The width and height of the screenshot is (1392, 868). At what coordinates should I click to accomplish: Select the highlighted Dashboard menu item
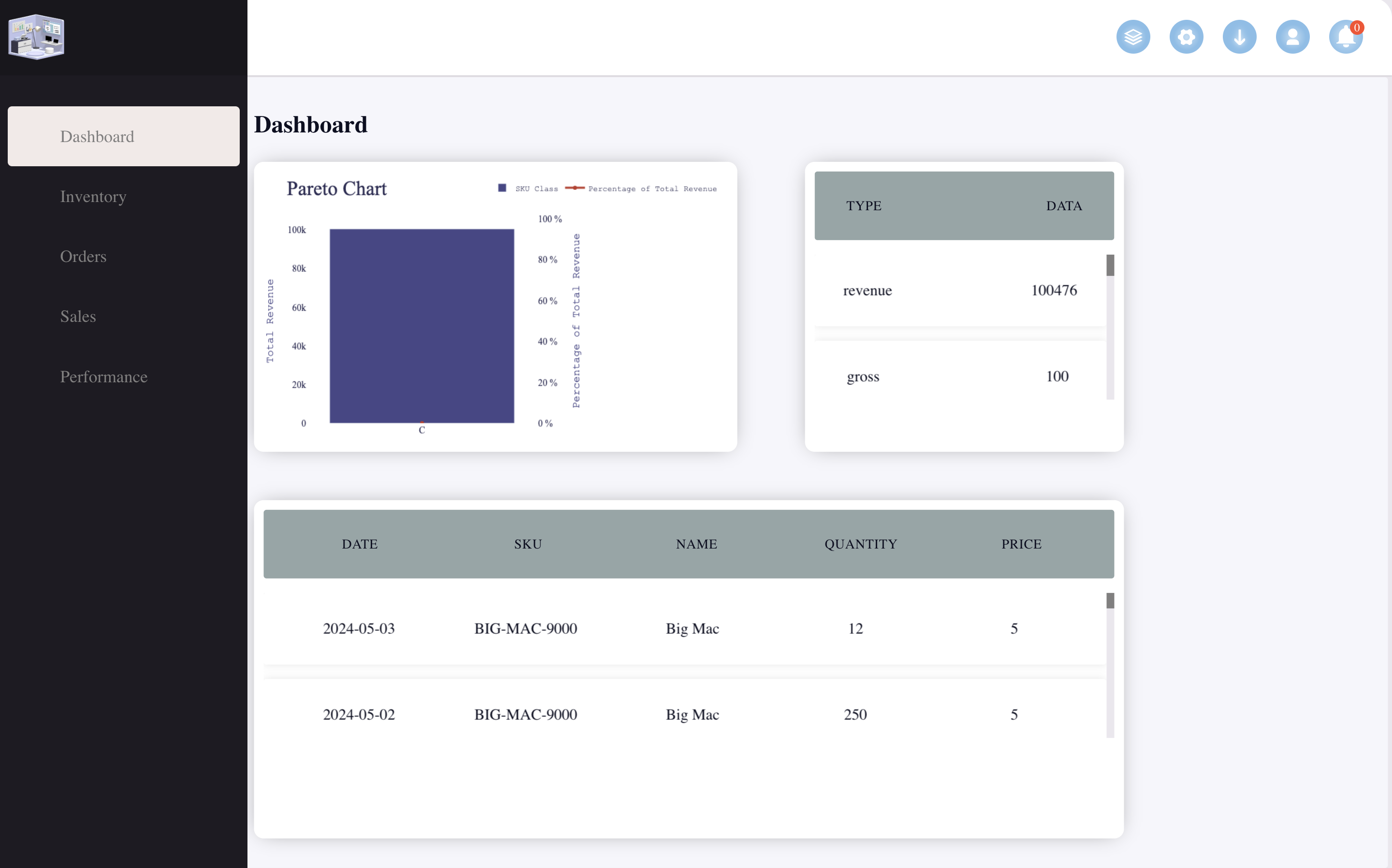point(98,136)
